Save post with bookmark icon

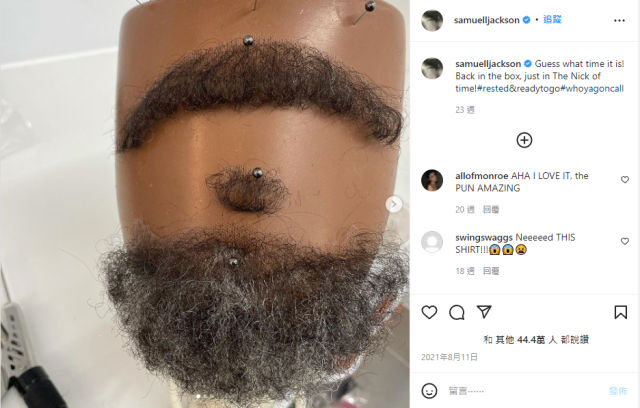point(620,313)
